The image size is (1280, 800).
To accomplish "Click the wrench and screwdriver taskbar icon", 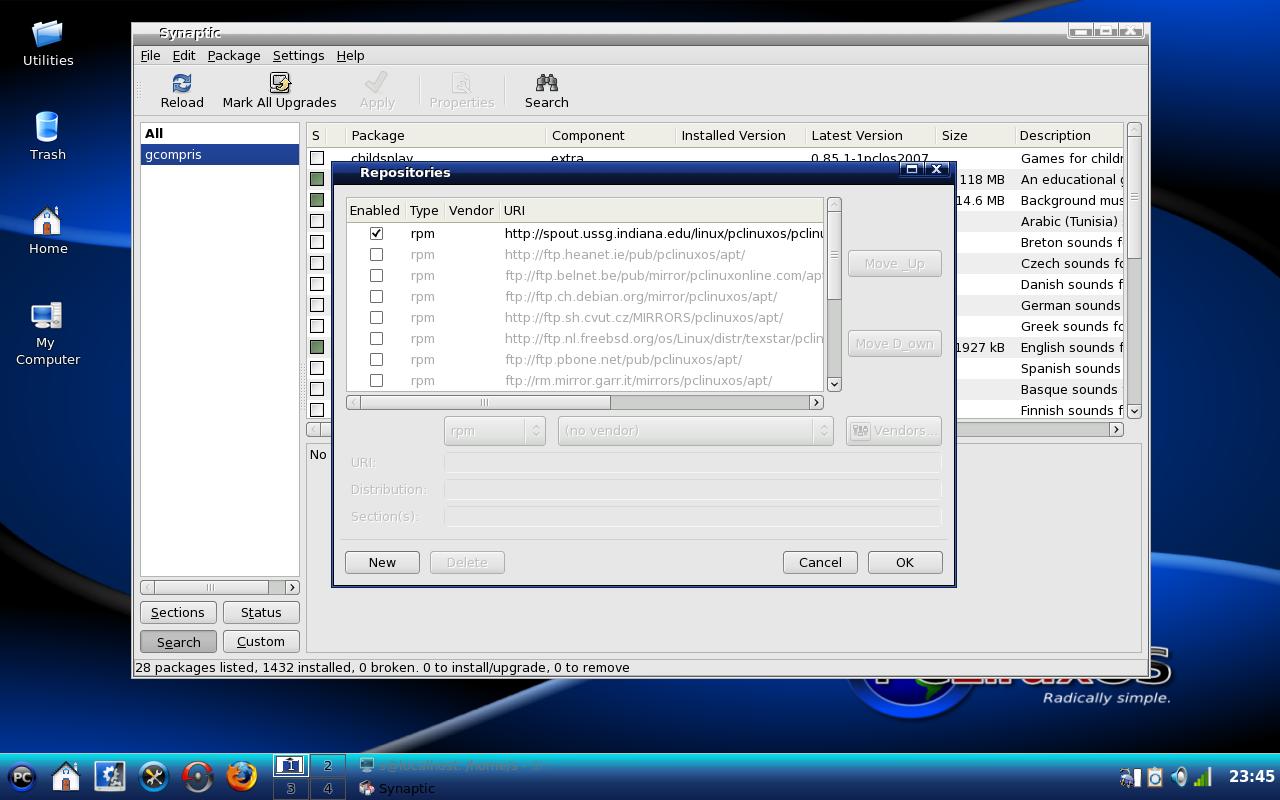I will 154,777.
